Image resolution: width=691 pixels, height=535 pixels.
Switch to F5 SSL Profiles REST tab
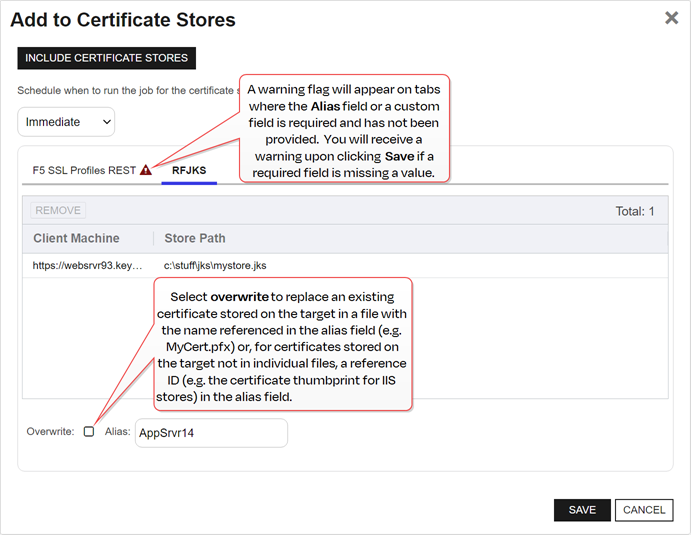tap(84, 170)
